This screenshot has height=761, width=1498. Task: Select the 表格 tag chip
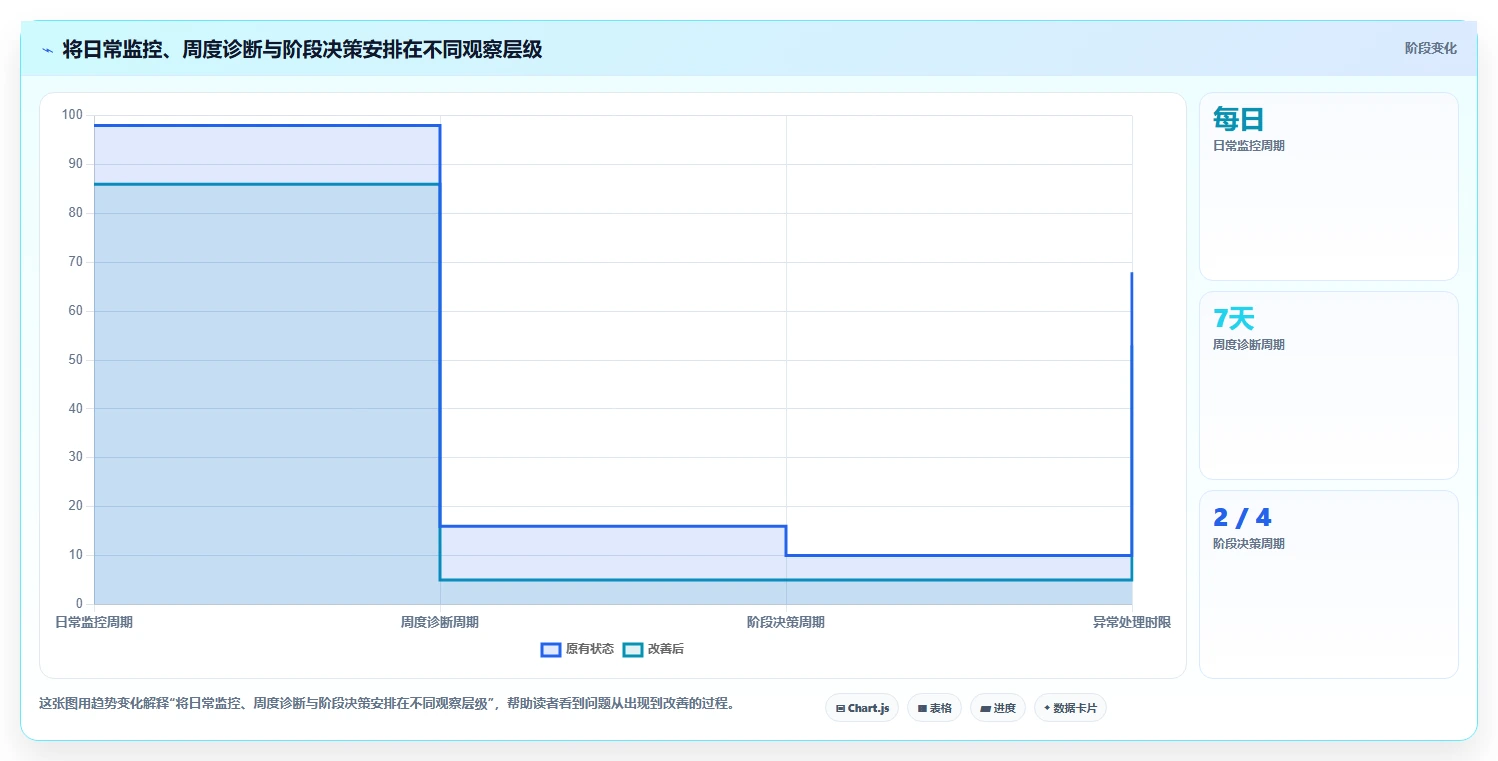(934, 708)
